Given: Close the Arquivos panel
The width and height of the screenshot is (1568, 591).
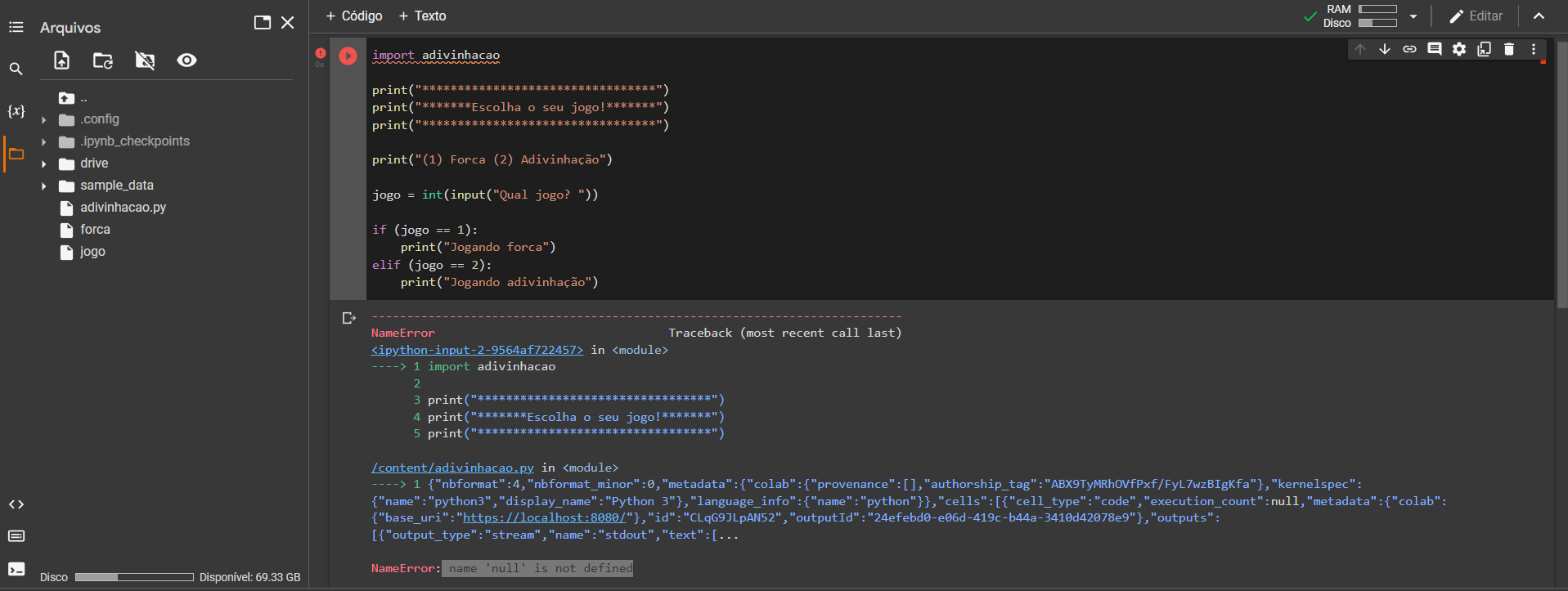Looking at the screenshot, I should pyautogui.click(x=287, y=23).
